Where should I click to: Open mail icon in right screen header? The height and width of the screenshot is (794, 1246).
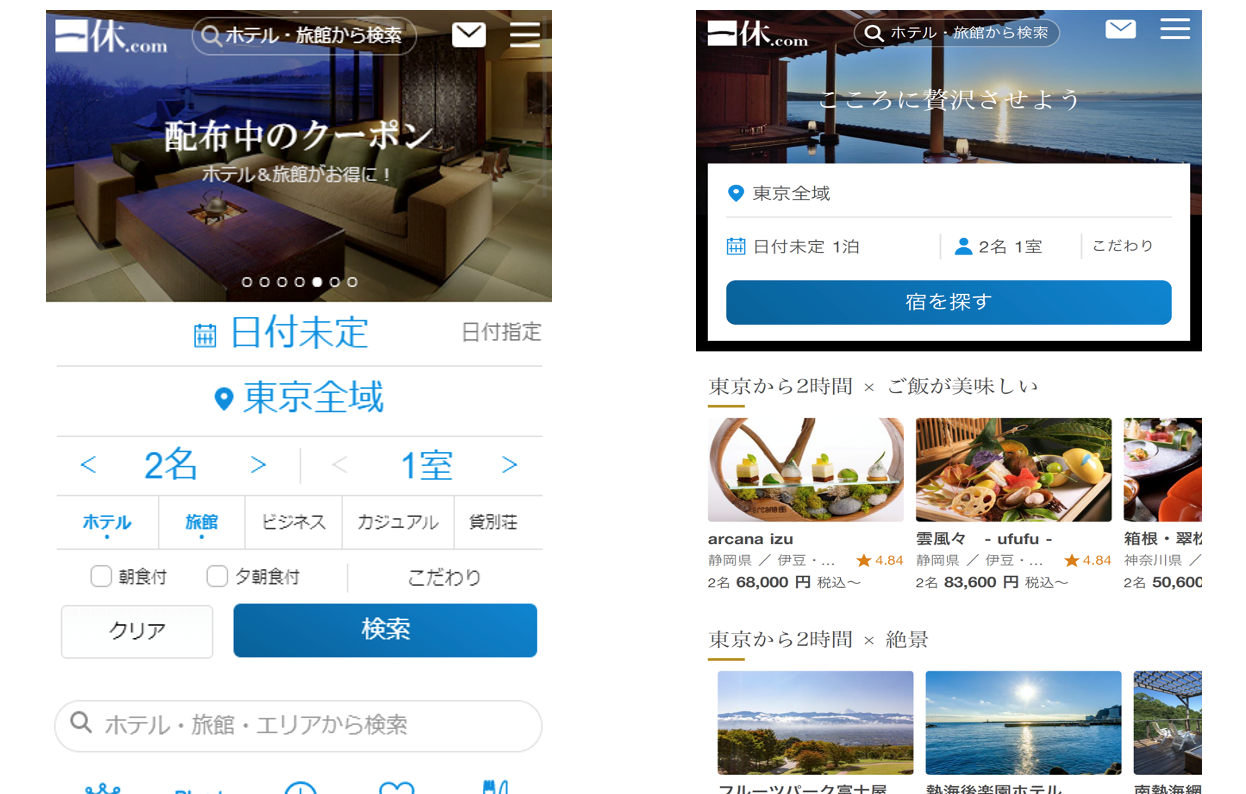click(x=1121, y=29)
